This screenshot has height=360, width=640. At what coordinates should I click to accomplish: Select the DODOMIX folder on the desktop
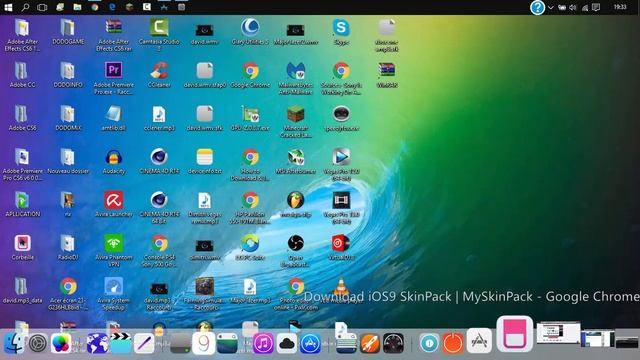68,114
